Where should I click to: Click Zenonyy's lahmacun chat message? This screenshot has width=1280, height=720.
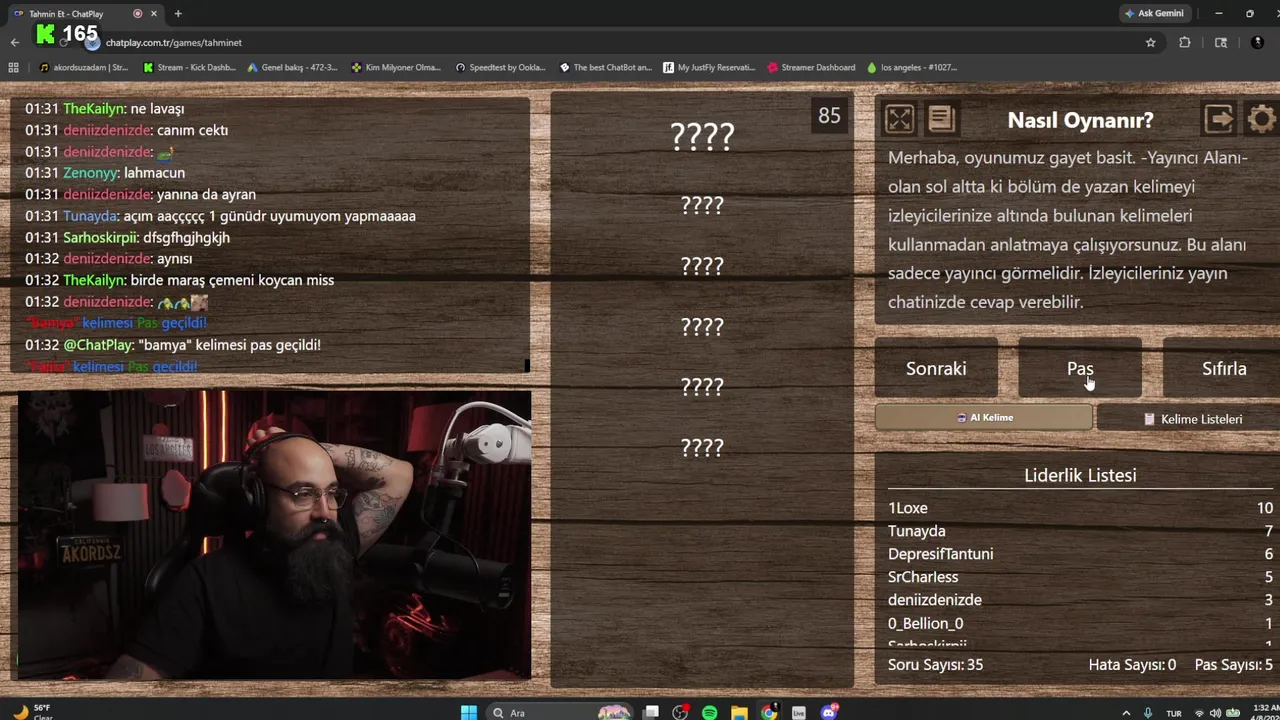pyautogui.click(x=105, y=173)
